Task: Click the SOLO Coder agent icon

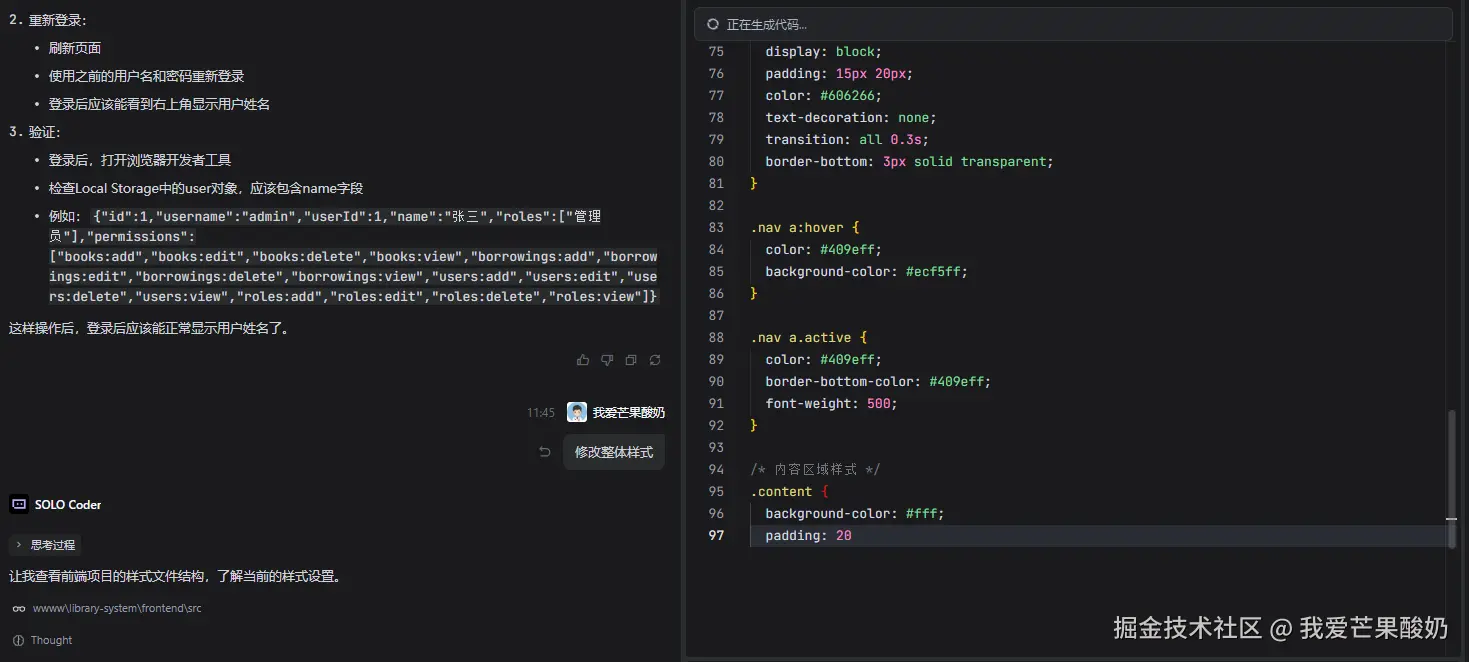Action: click(x=19, y=505)
